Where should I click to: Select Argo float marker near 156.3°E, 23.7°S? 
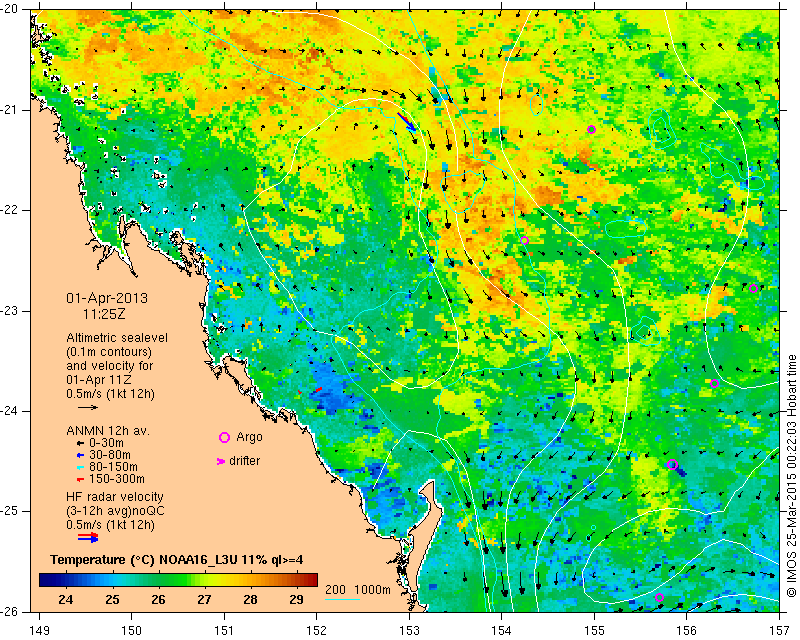click(x=714, y=384)
